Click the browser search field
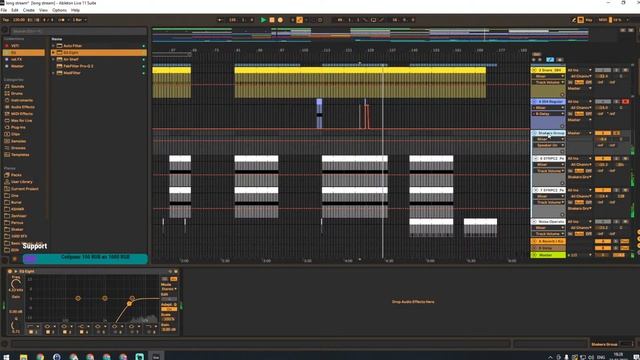Viewport: 640px width, 360px height. [x=78, y=31]
